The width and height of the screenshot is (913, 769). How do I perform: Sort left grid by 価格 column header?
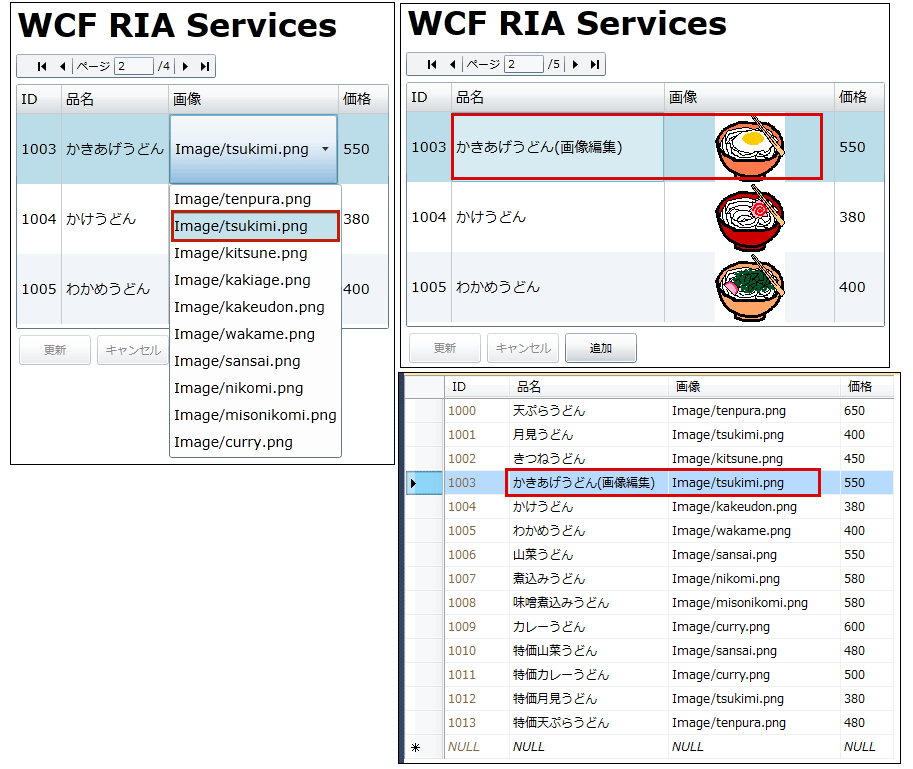363,99
